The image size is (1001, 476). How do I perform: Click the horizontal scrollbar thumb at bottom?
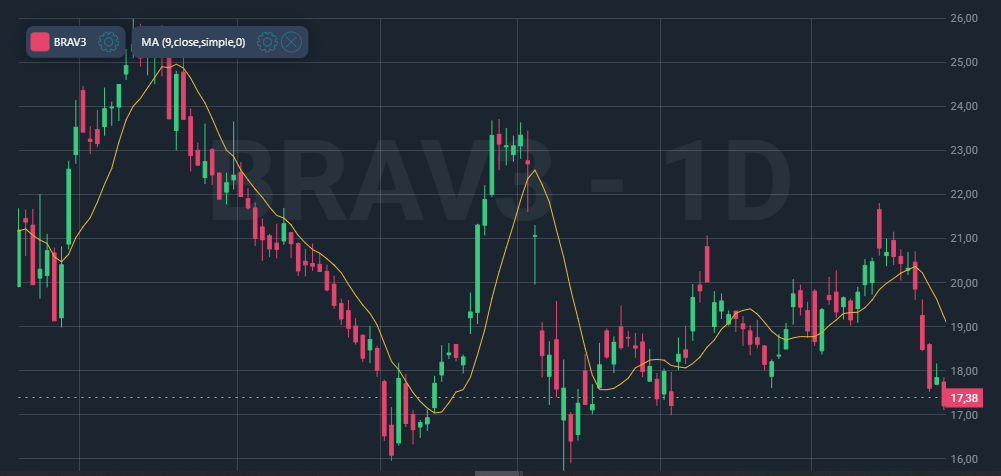click(499, 473)
